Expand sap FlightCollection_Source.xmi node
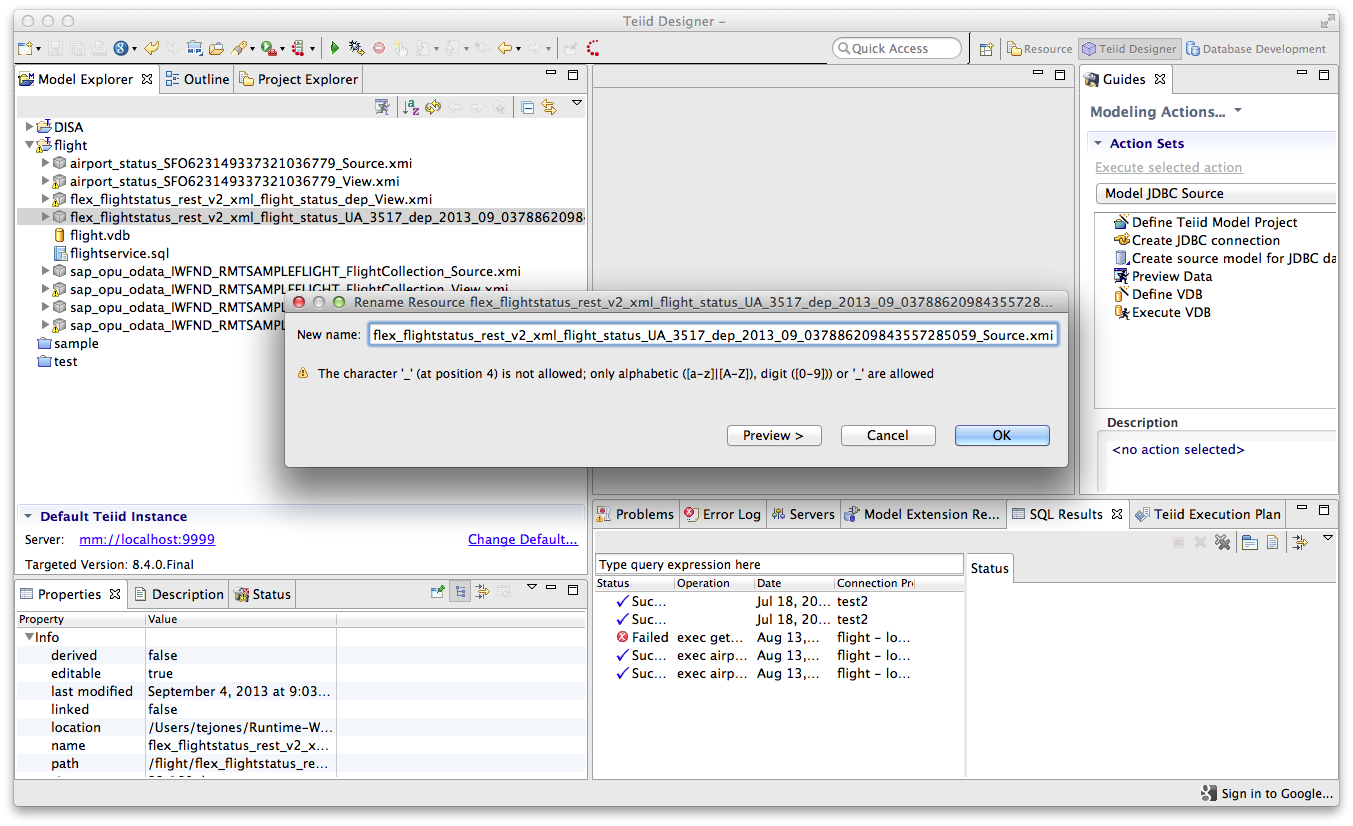 [x=45, y=271]
